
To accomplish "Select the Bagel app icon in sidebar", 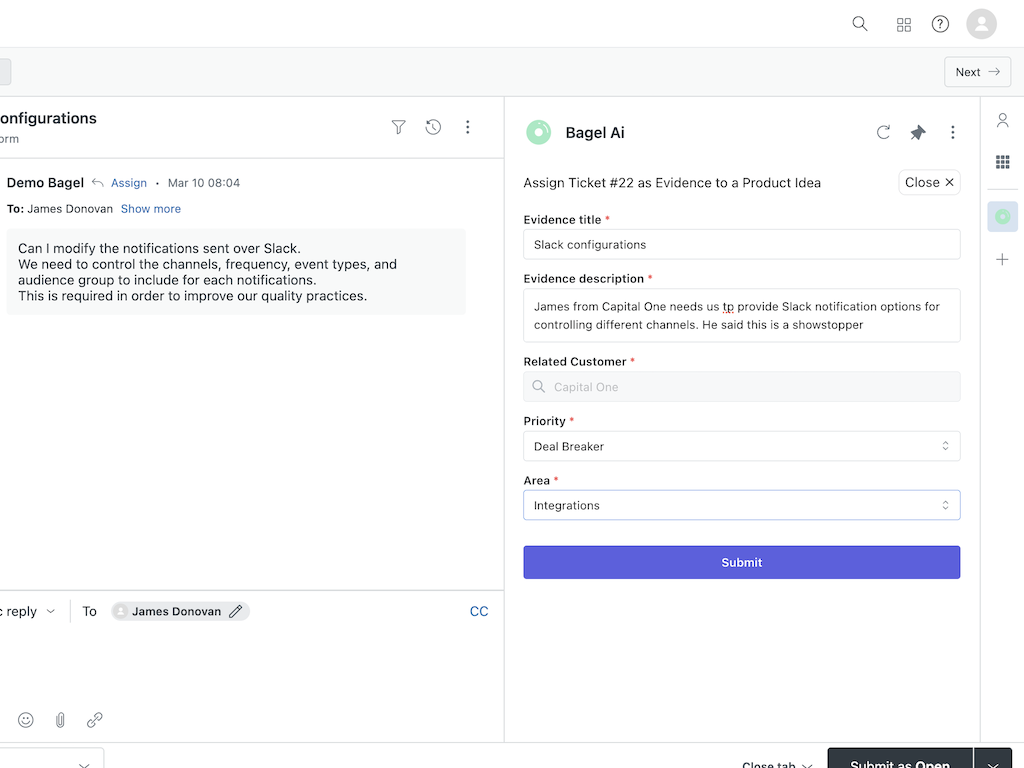I will [x=1002, y=217].
